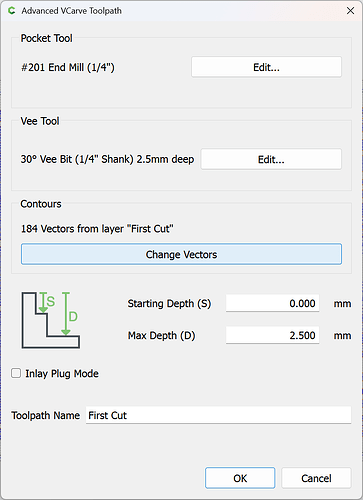Viewport: 363px width, 500px height.
Task: Click the "Max Depth (D)" label
Action: click(161, 335)
